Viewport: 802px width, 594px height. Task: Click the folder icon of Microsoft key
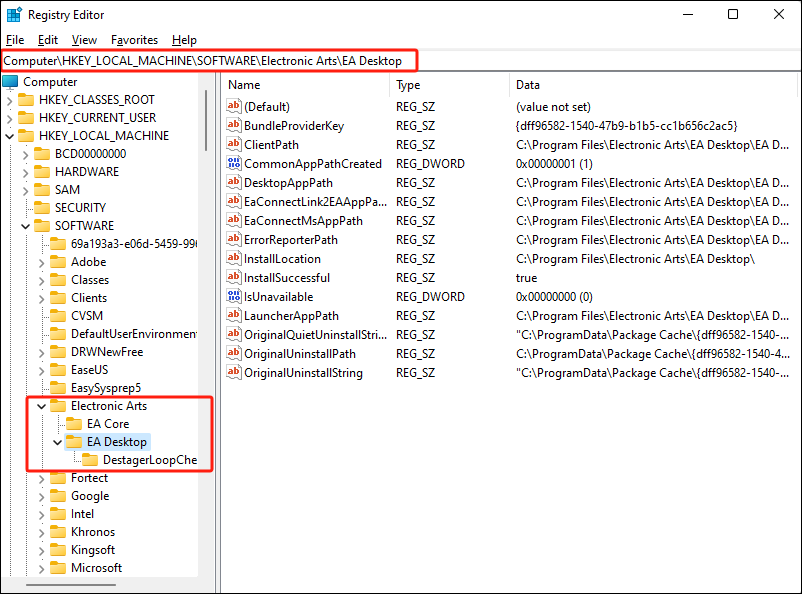[x=58, y=568]
